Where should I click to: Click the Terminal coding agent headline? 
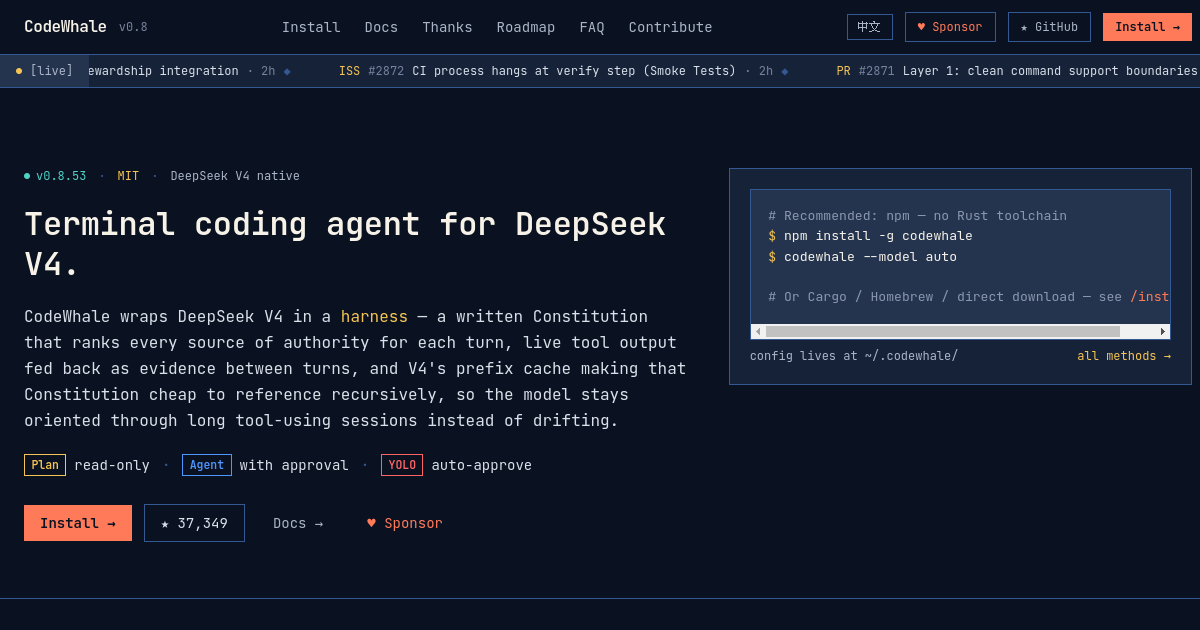pyautogui.click(x=345, y=244)
